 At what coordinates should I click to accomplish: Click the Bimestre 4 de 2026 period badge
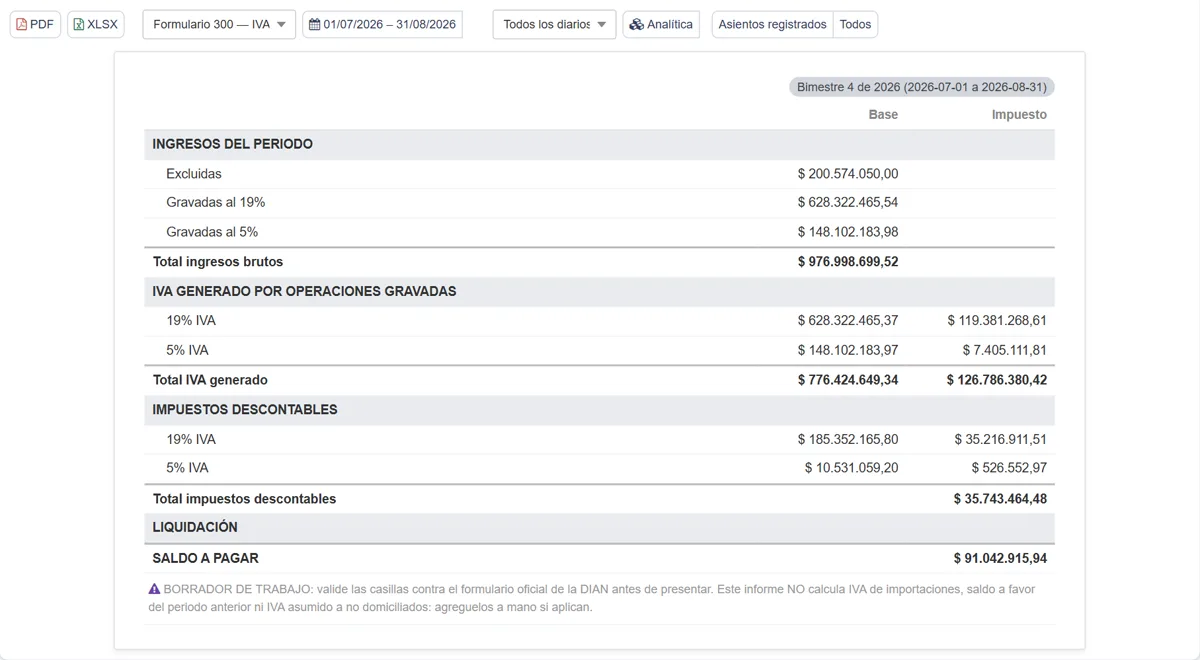(x=922, y=87)
